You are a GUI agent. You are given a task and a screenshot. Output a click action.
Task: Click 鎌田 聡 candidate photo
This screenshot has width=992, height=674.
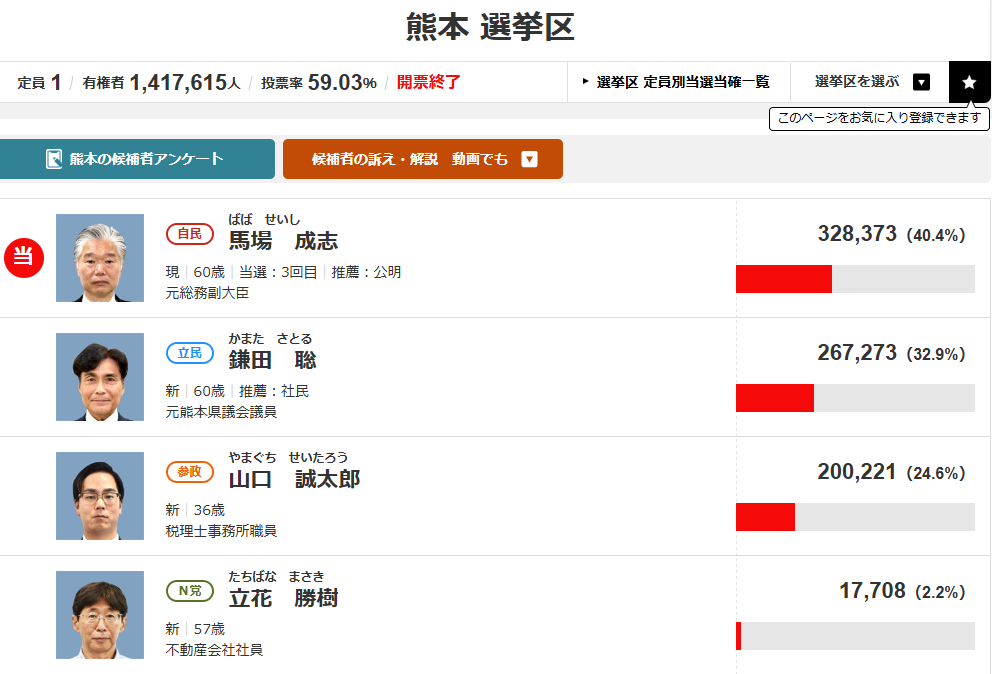[x=100, y=377]
